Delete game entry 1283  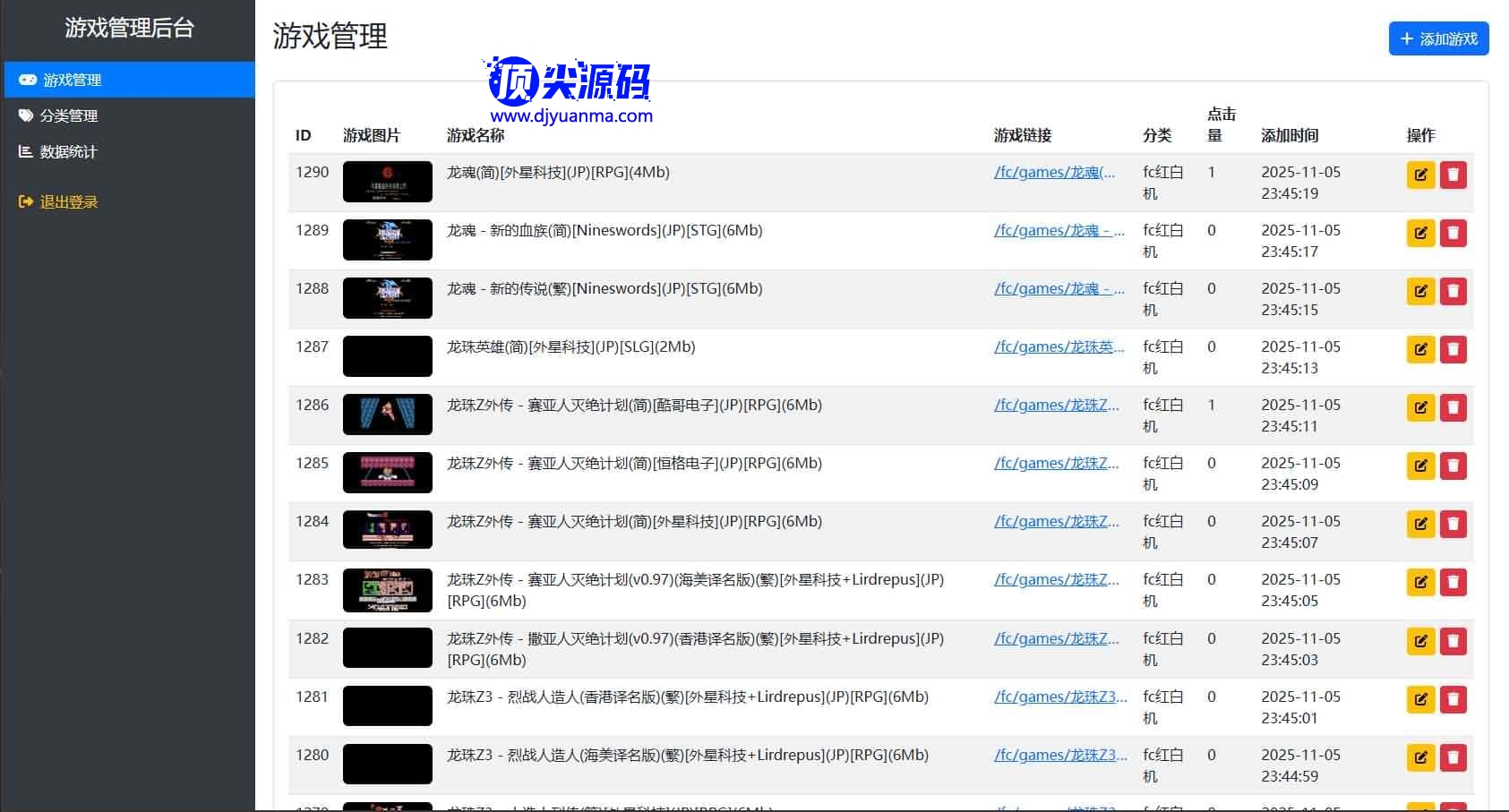click(1453, 582)
